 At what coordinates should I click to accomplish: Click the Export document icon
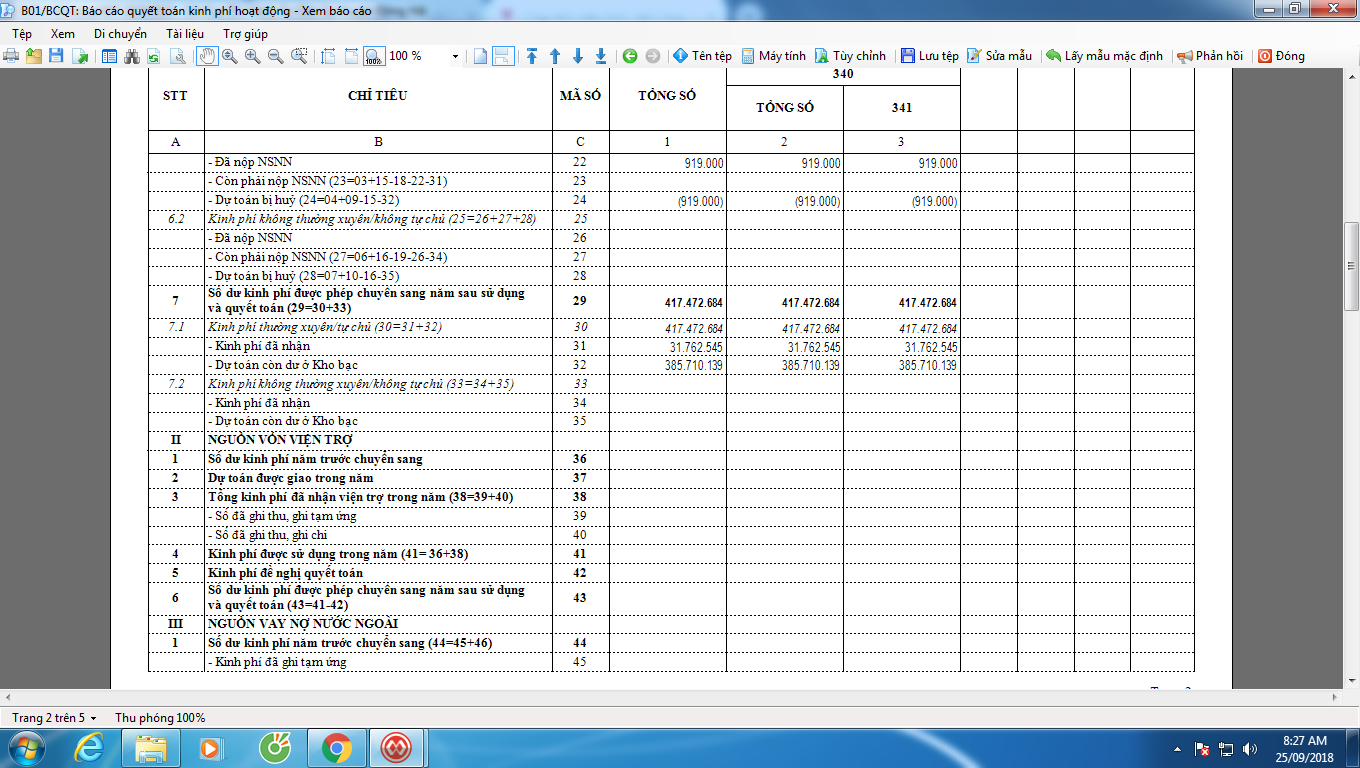(x=79, y=56)
